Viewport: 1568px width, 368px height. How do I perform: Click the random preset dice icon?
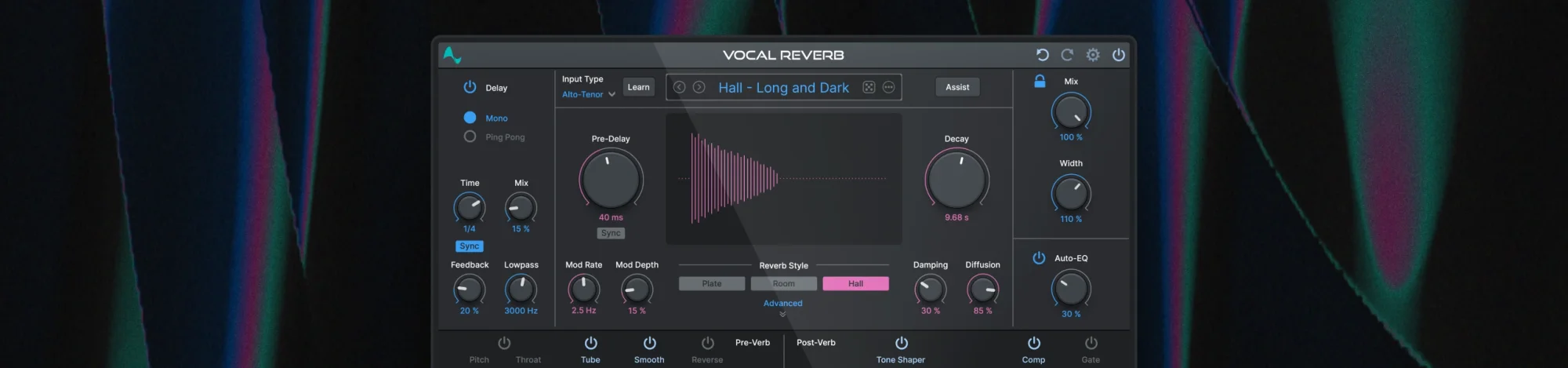pos(869,87)
